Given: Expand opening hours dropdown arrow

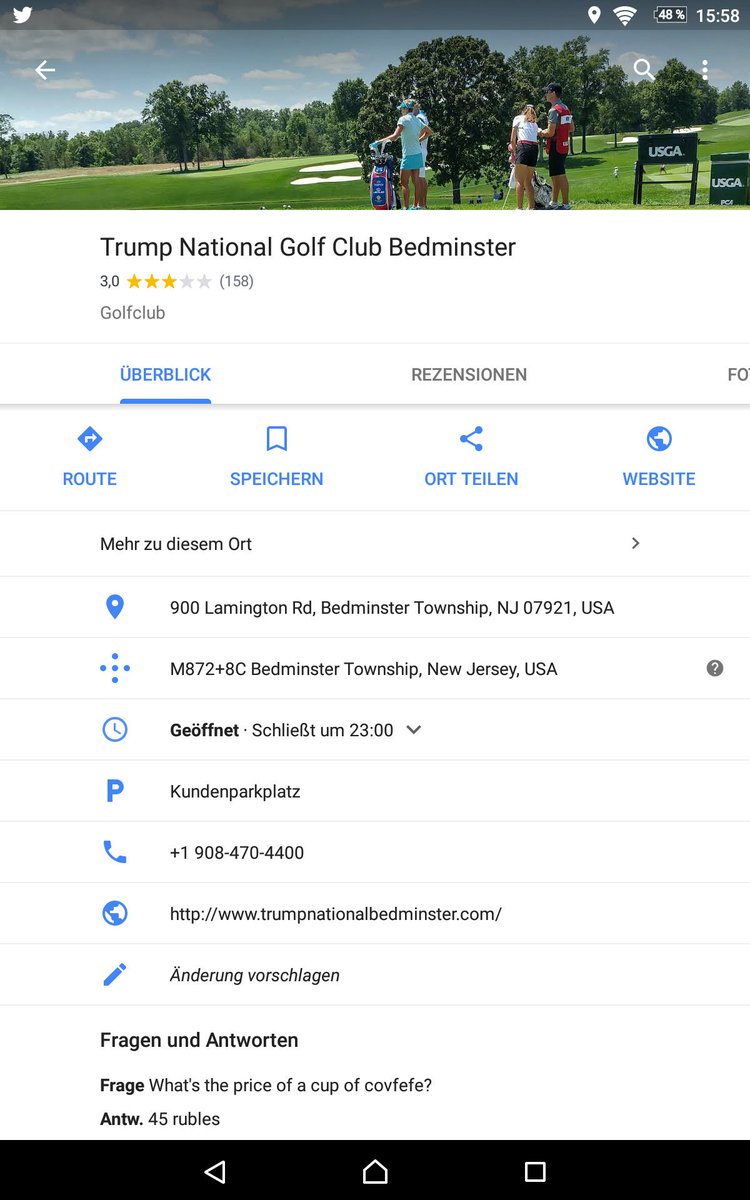Looking at the screenshot, I should [414, 730].
